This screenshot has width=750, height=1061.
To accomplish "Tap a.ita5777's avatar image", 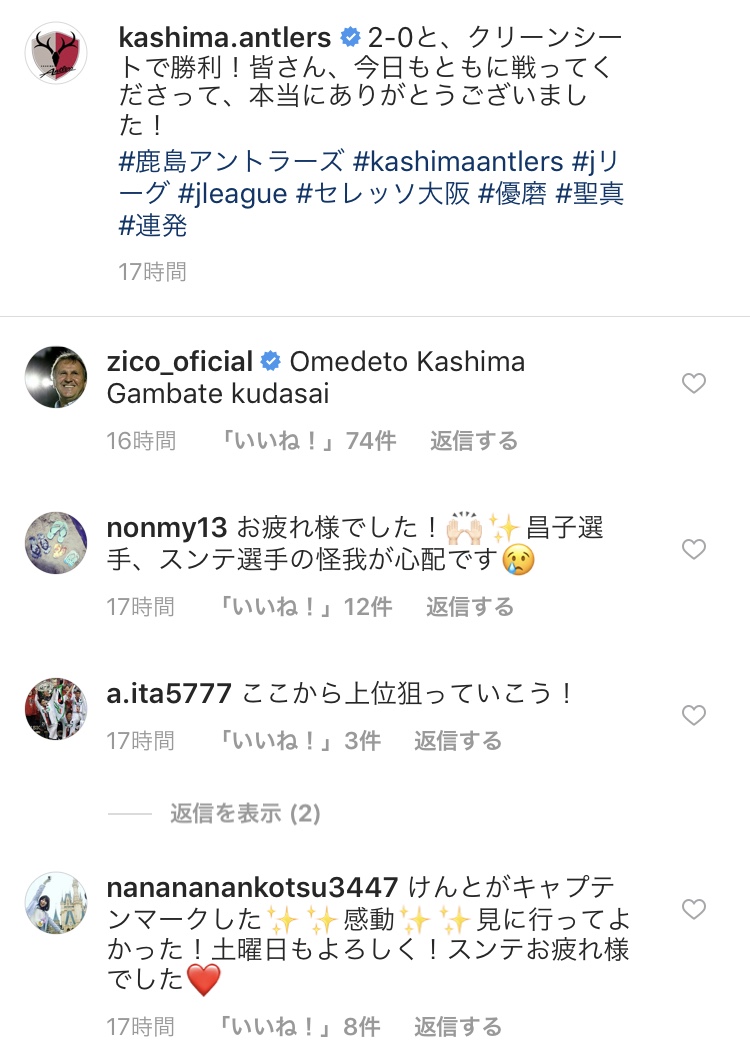I will click(56, 709).
